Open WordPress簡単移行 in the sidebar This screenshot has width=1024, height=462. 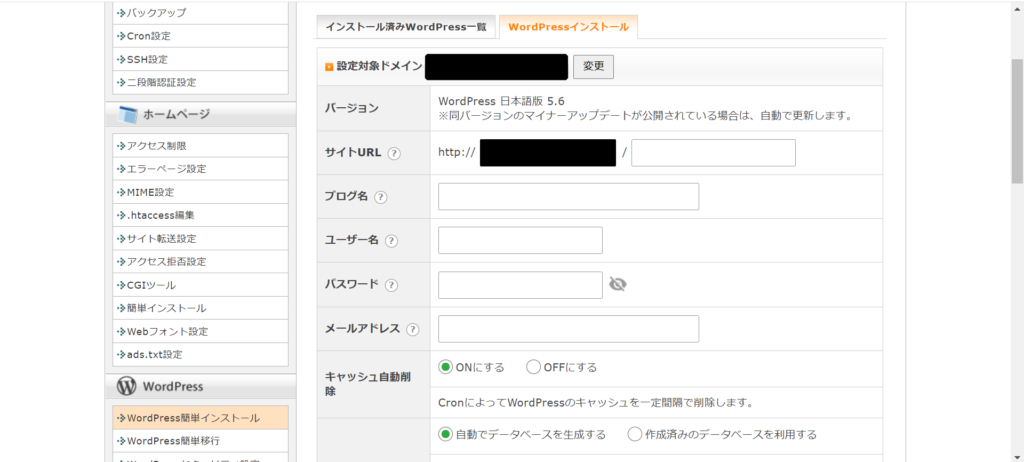coord(200,440)
